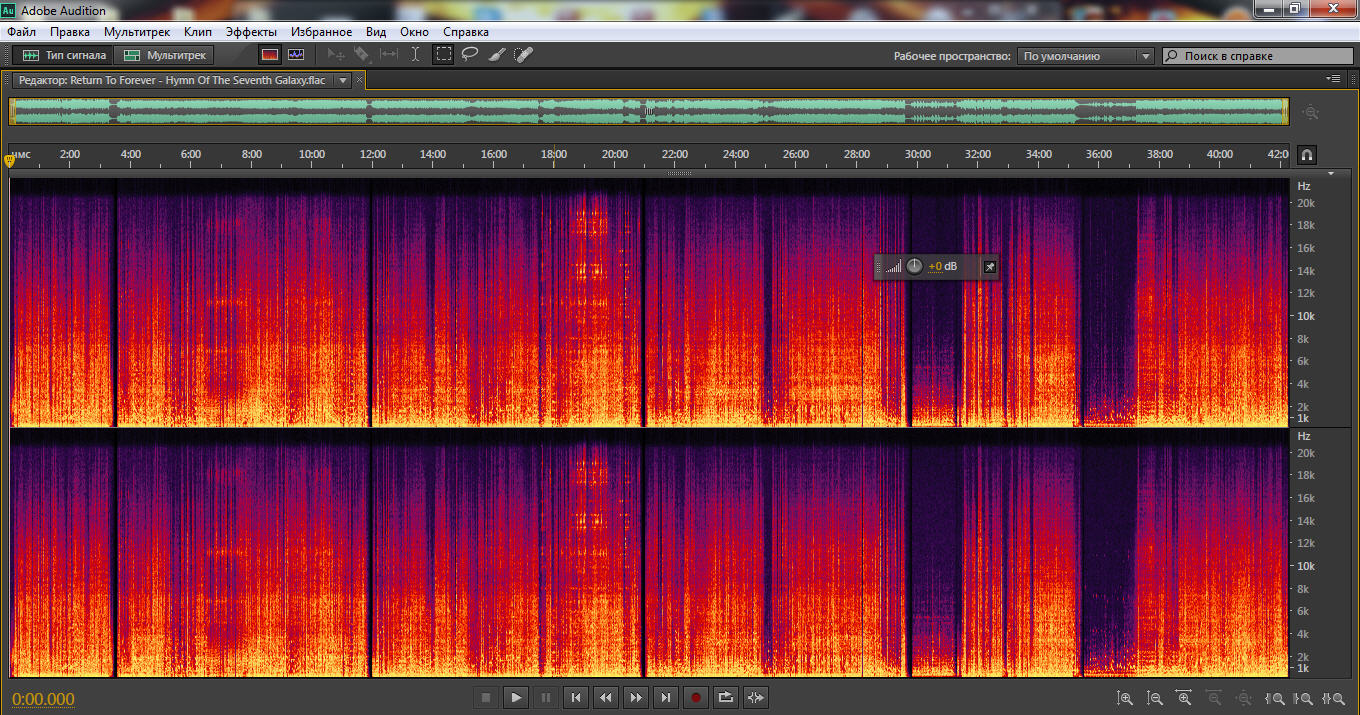Viewport: 1360px width, 715px height.
Task: Switch to Мультитрек view button
Action: click(164, 55)
